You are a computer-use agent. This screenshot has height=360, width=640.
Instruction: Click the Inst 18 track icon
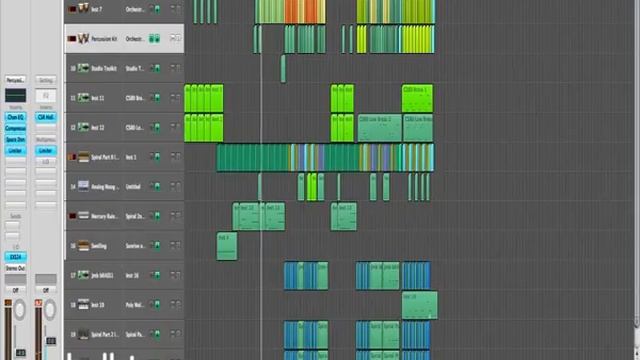[x=83, y=304]
